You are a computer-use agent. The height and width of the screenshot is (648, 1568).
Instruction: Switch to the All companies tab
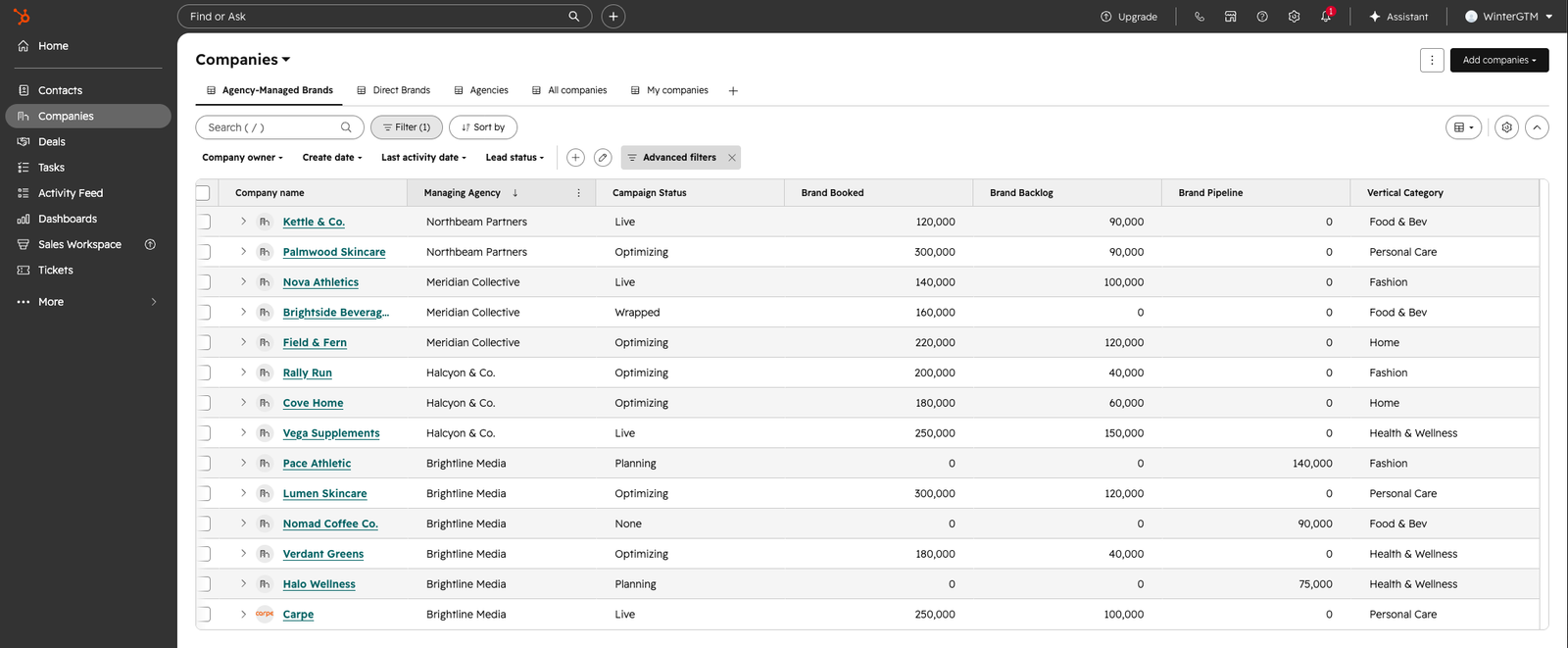(569, 90)
